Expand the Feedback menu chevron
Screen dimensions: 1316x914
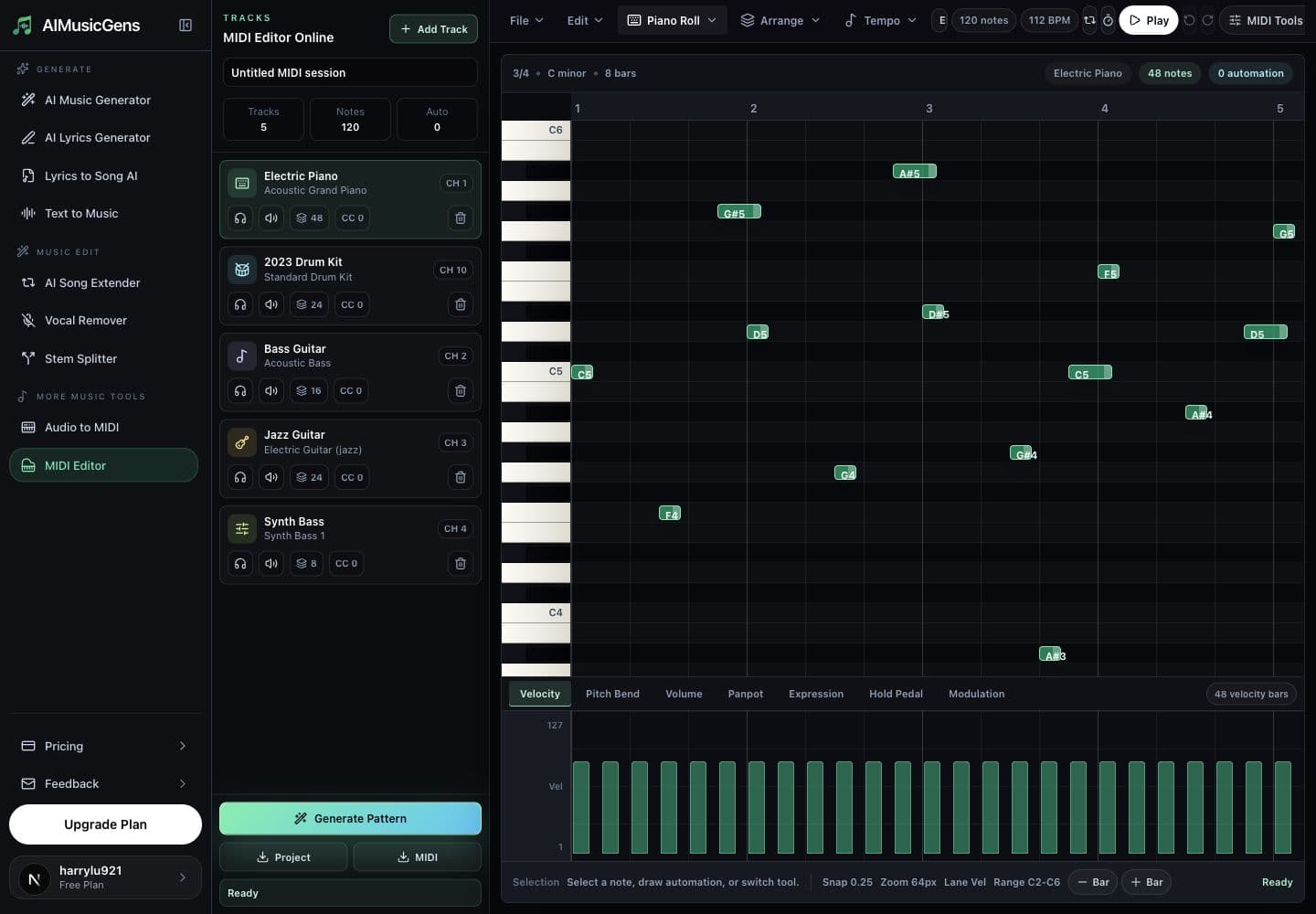(x=183, y=783)
